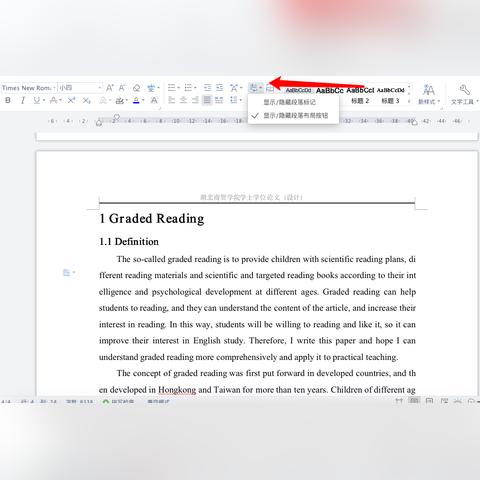
Task: Apply strikethrough emphasis A icon
Action: click(x=53, y=100)
